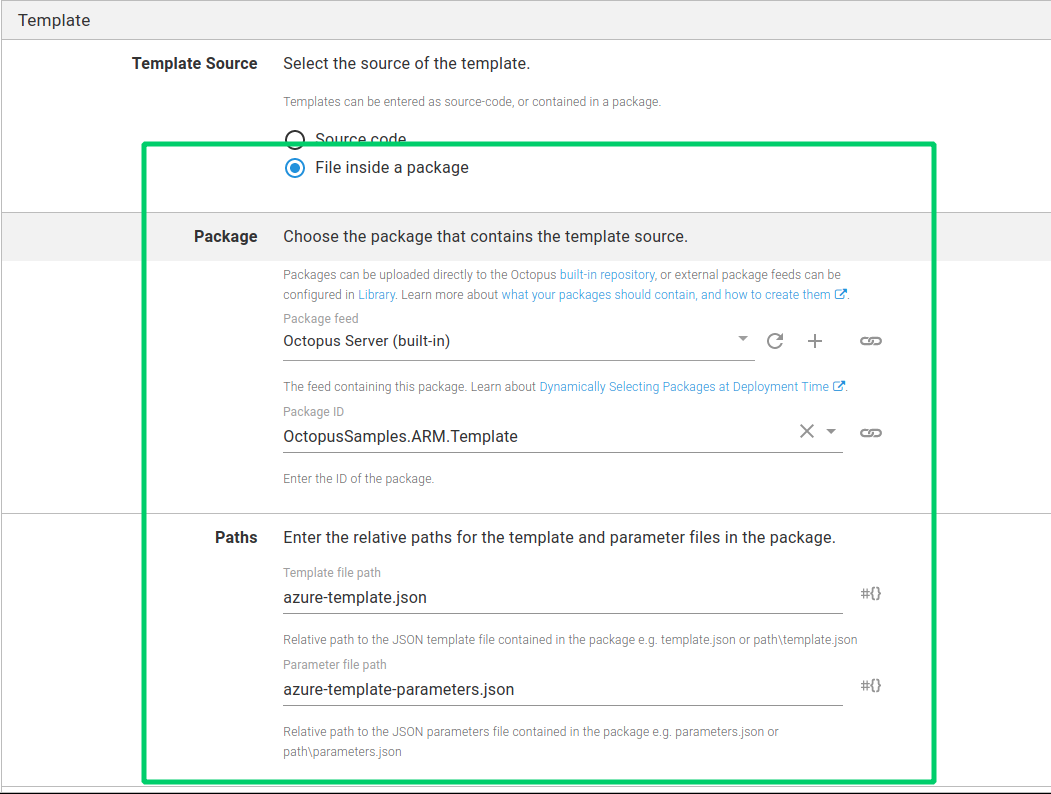Select the File inside a package option
Viewport: 1051px width, 794px height.
[x=294, y=168]
